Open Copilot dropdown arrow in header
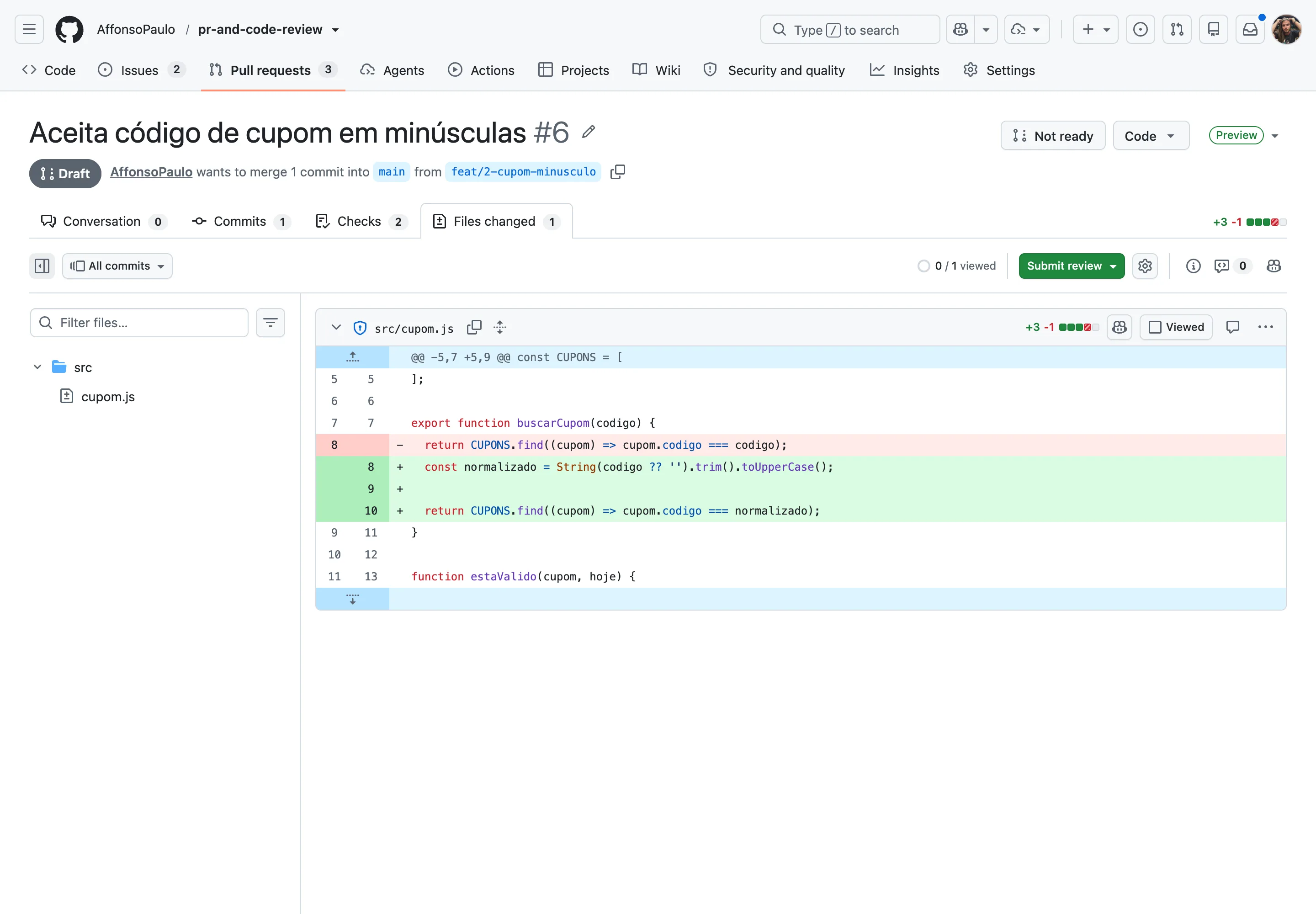 pos(986,29)
